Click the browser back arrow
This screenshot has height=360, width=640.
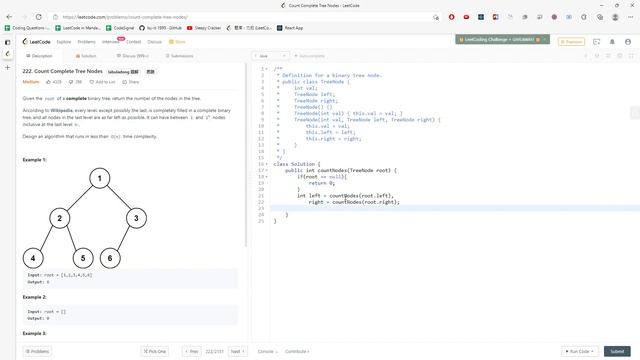[x=9, y=17]
